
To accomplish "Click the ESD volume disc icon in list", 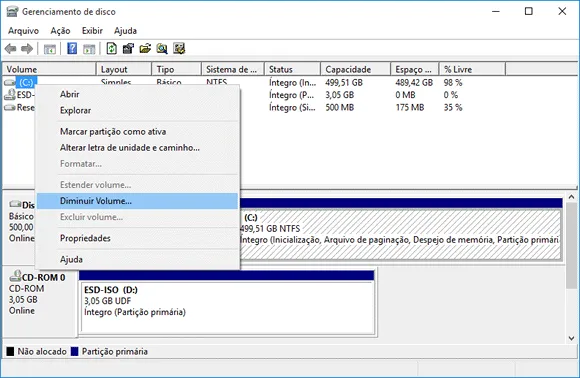I will 10,95.
